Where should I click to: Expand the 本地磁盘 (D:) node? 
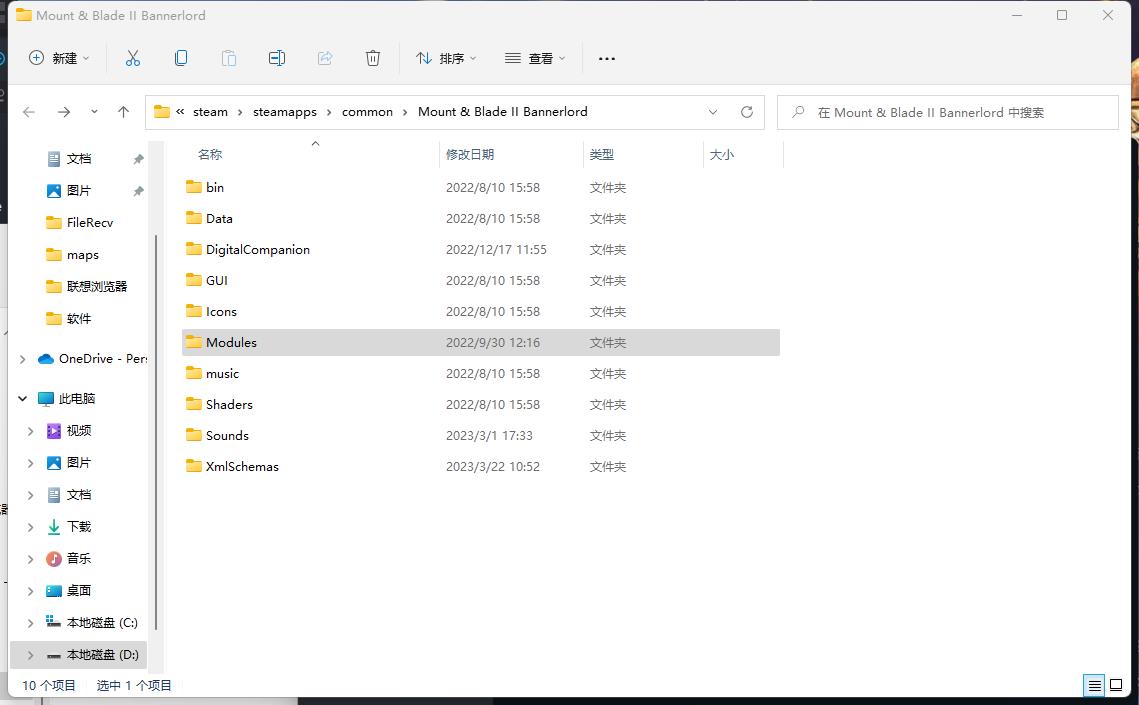pyautogui.click(x=31, y=655)
